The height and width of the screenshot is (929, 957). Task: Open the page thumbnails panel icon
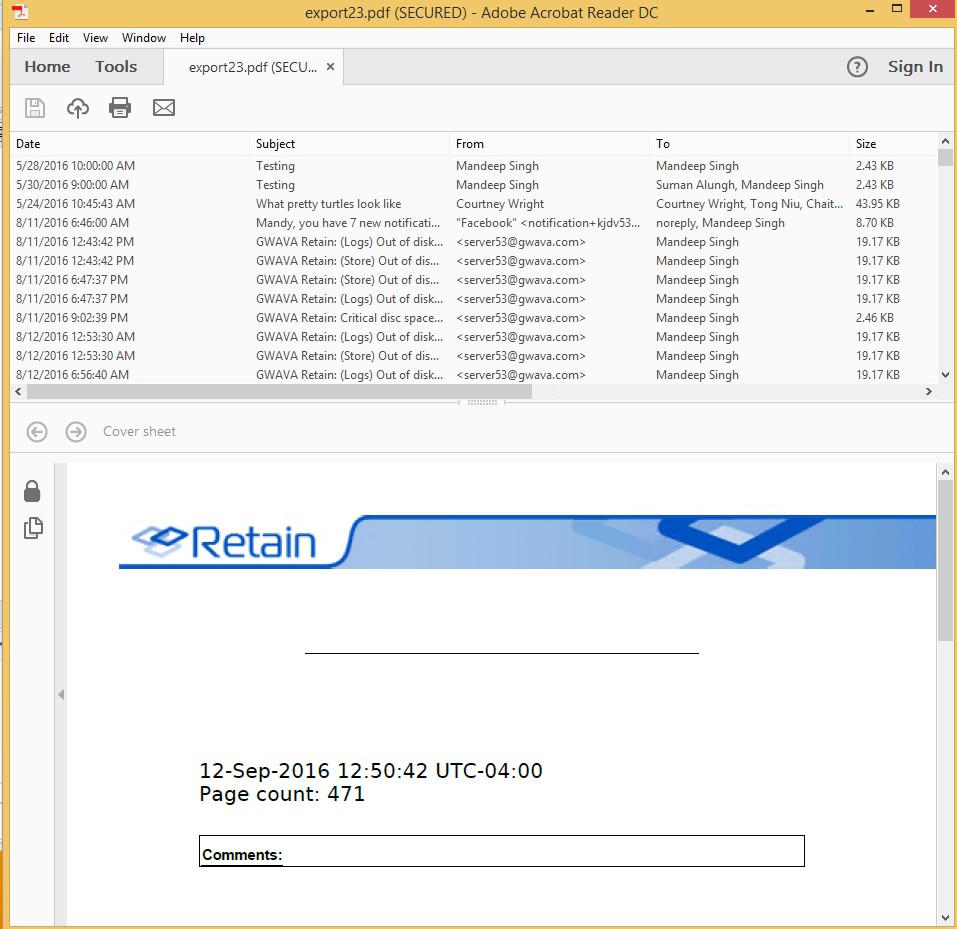click(33, 528)
